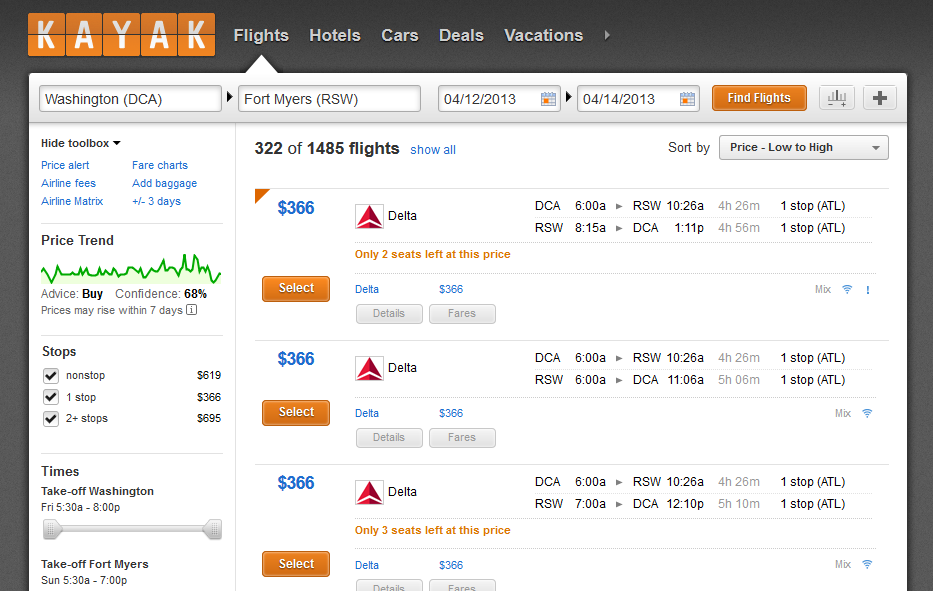The height and width of the screenshot is (591, 933).
Task: Open the departure date calendar icon
Action: (x=548, y=99)
